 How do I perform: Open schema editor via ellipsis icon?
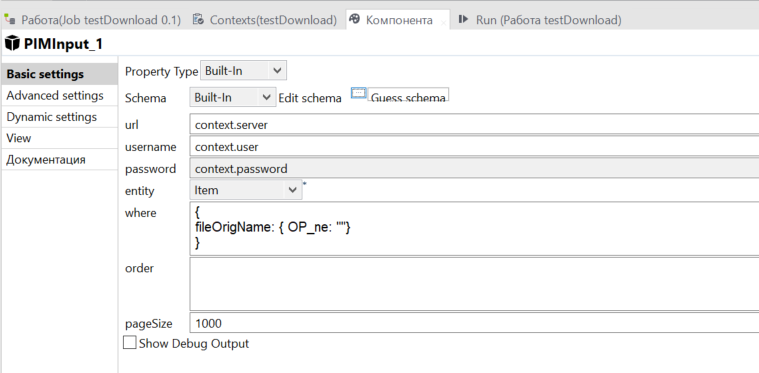click(x=358, y=93)
